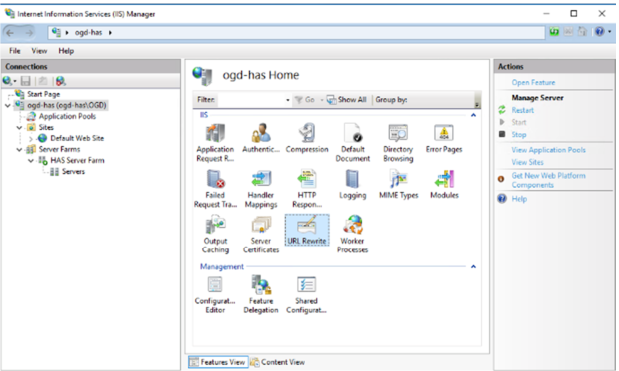Collapse the Server Farms tree node
Viewport: 619px width, 371px height.
click(19, 150)
